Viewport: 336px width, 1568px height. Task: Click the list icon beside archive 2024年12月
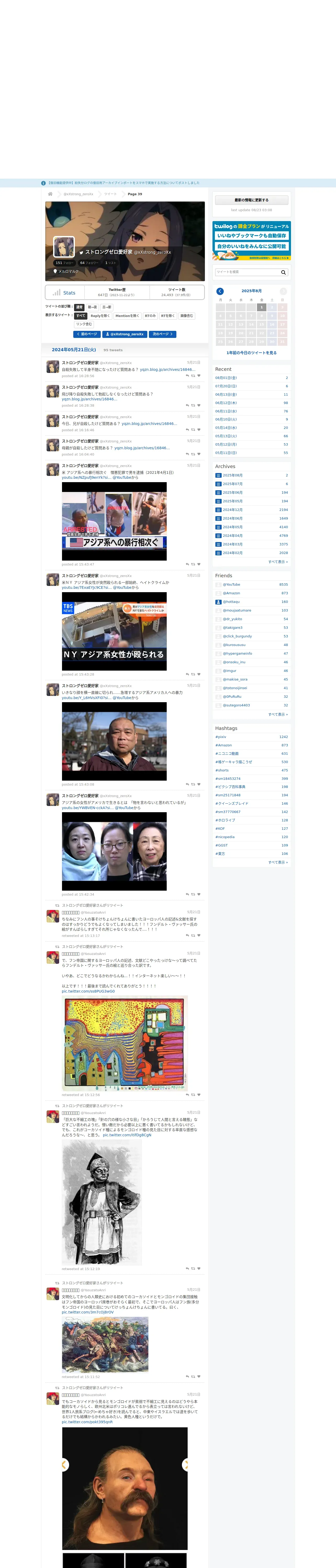point(218,510)
